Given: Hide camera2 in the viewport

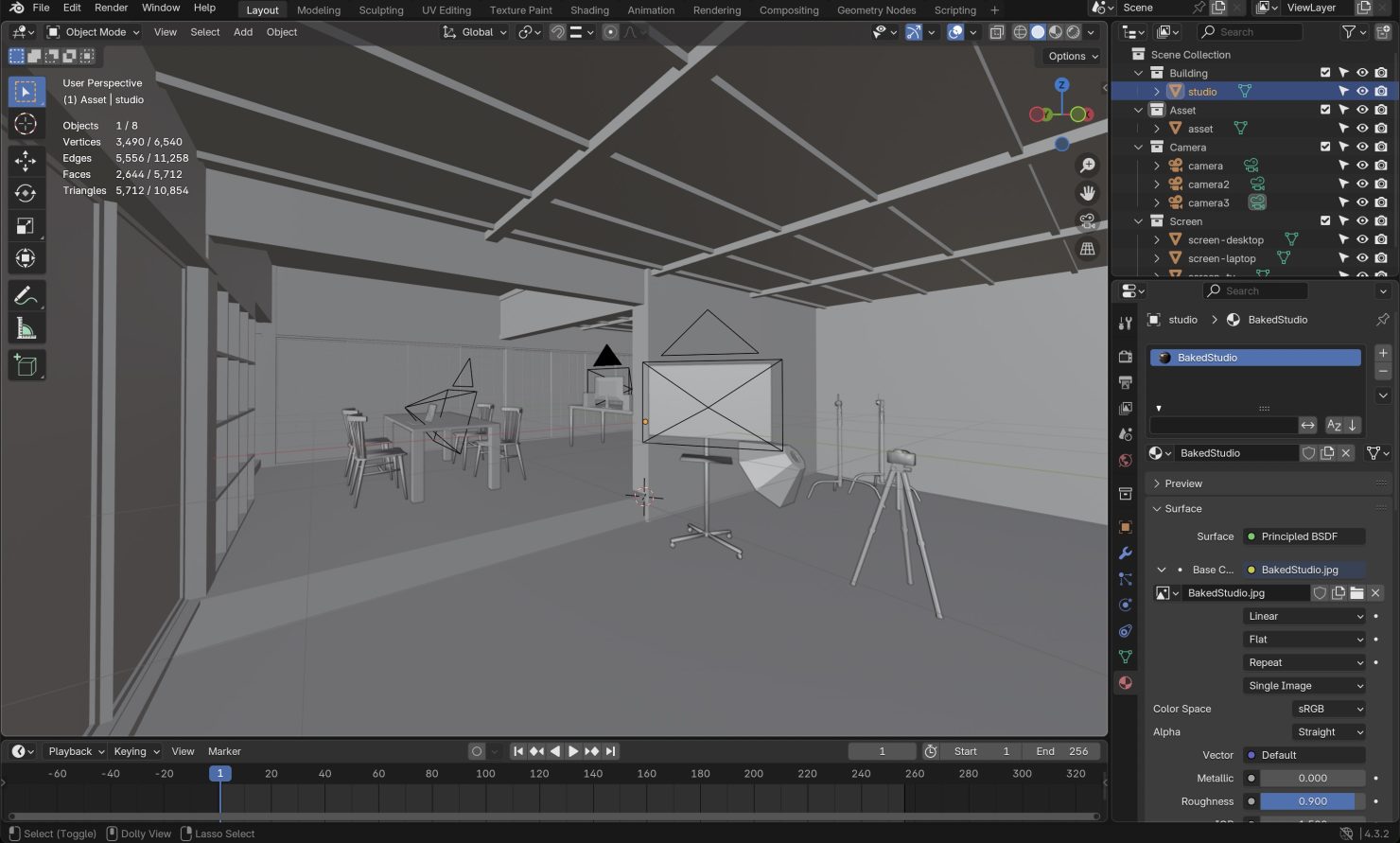Looking at the screenshot, I should [1362, 184].
